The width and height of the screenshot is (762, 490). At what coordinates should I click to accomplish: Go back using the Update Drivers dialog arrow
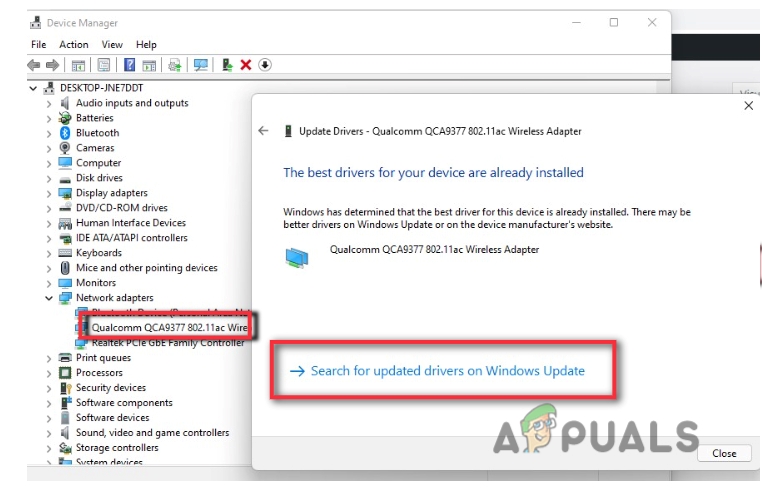(x=263, y=131)
